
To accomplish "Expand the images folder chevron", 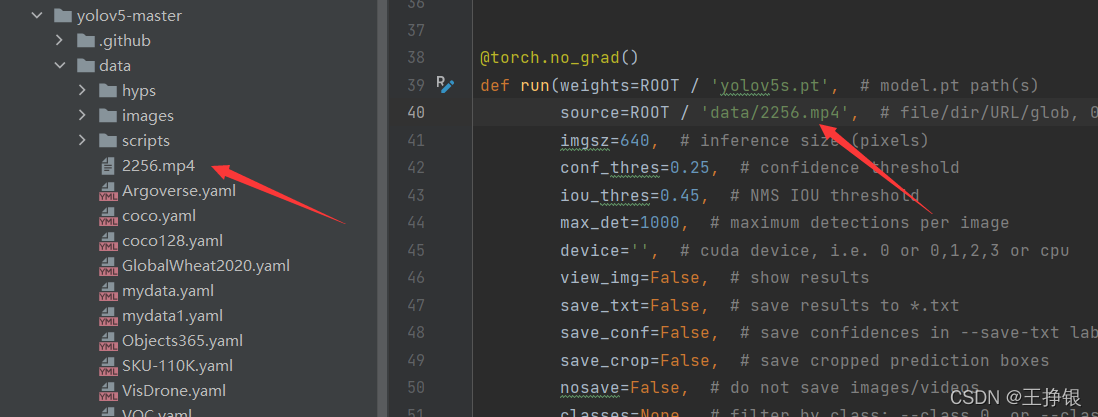I will coord(83,115).
